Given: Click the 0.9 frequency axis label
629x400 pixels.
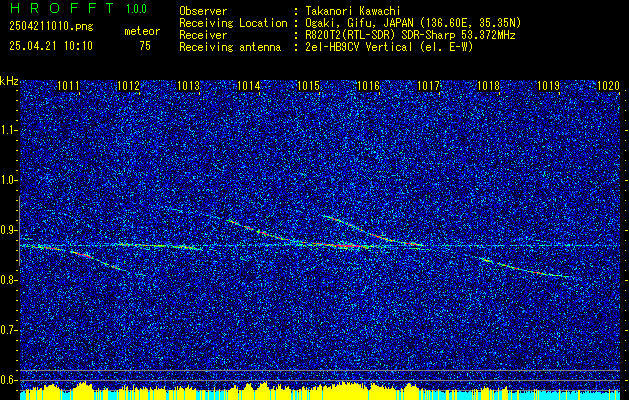Looking at the screenshot, I should coord(8,230).
